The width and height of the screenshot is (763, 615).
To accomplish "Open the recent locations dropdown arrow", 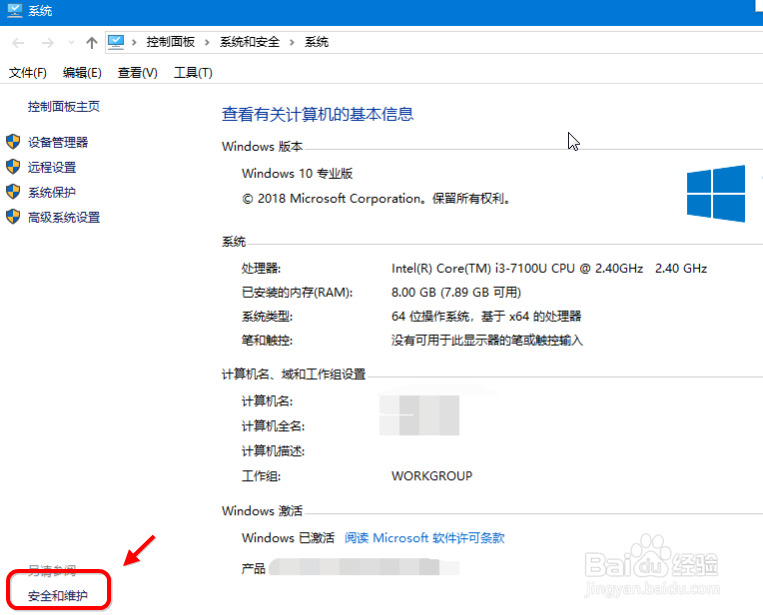I will (71, 43).
